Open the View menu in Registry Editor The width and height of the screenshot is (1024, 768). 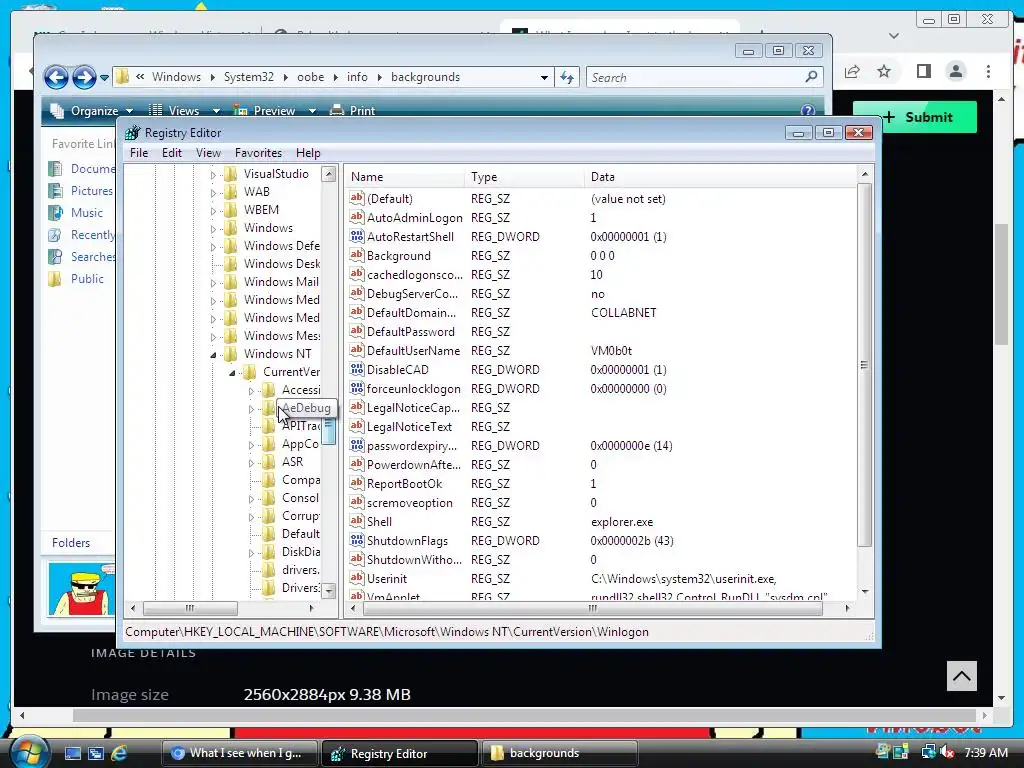pos(208,153)
